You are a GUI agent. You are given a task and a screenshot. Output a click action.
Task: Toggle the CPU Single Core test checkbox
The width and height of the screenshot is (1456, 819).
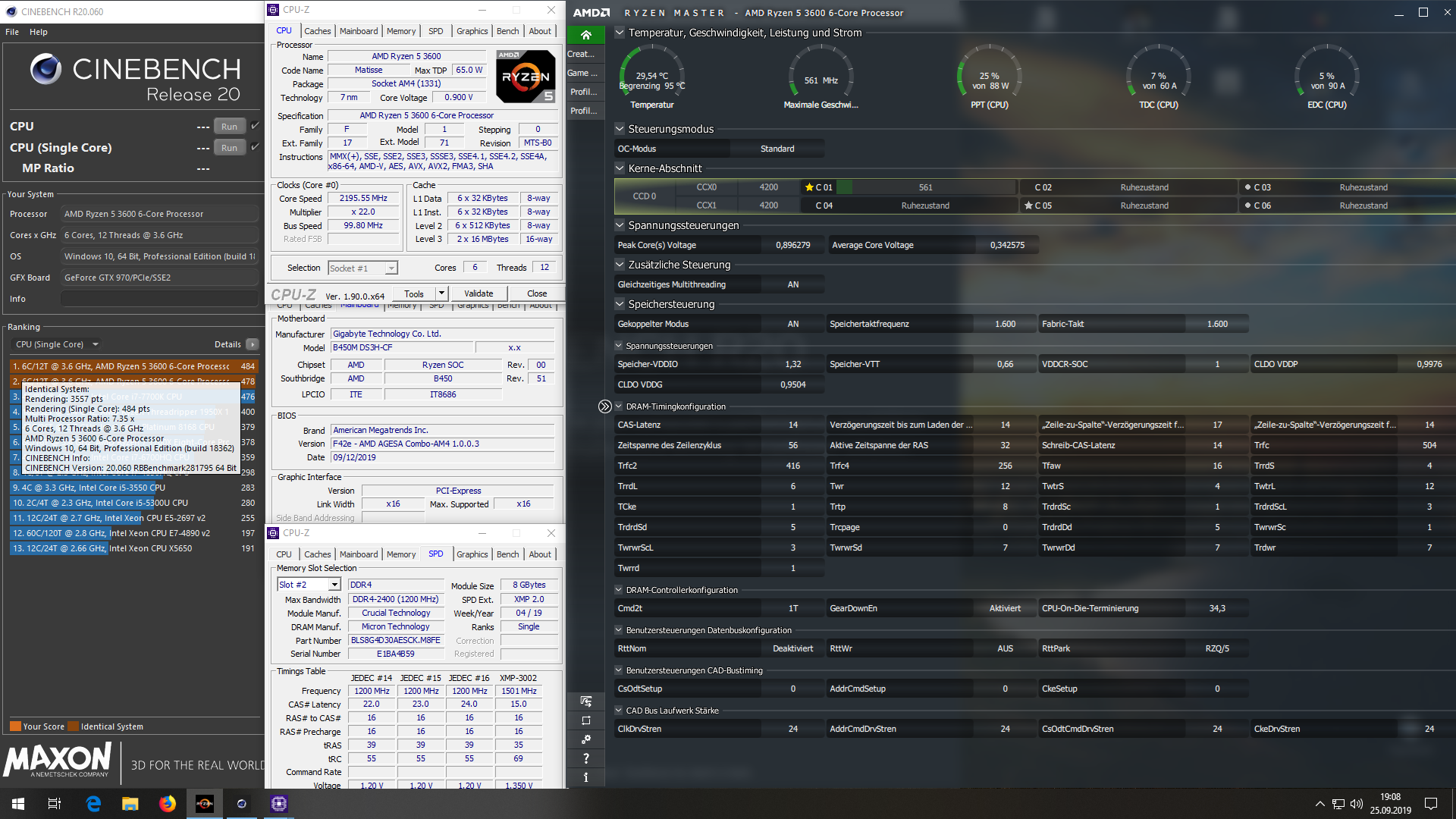(x=256, y=147)
